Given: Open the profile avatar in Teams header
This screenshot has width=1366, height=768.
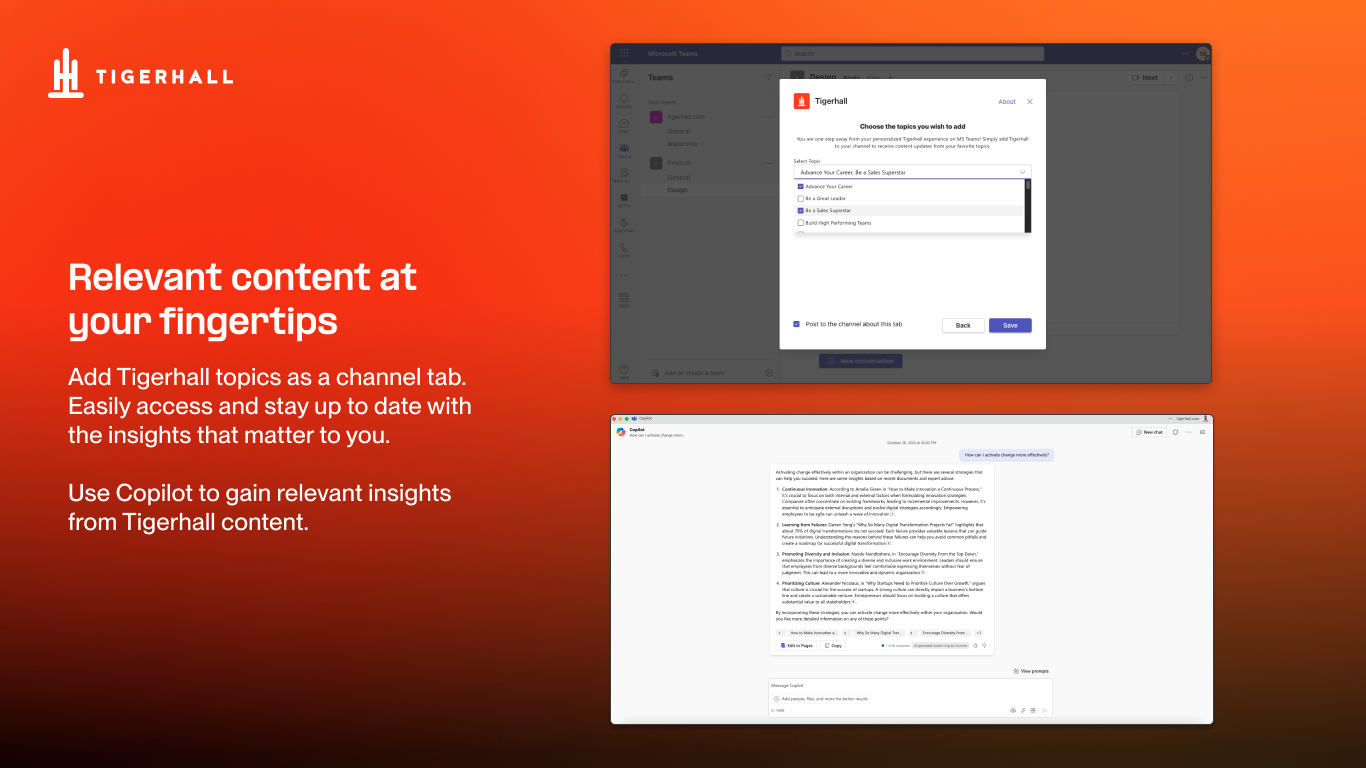Looking at the screenshot, I should (1202, 54).
